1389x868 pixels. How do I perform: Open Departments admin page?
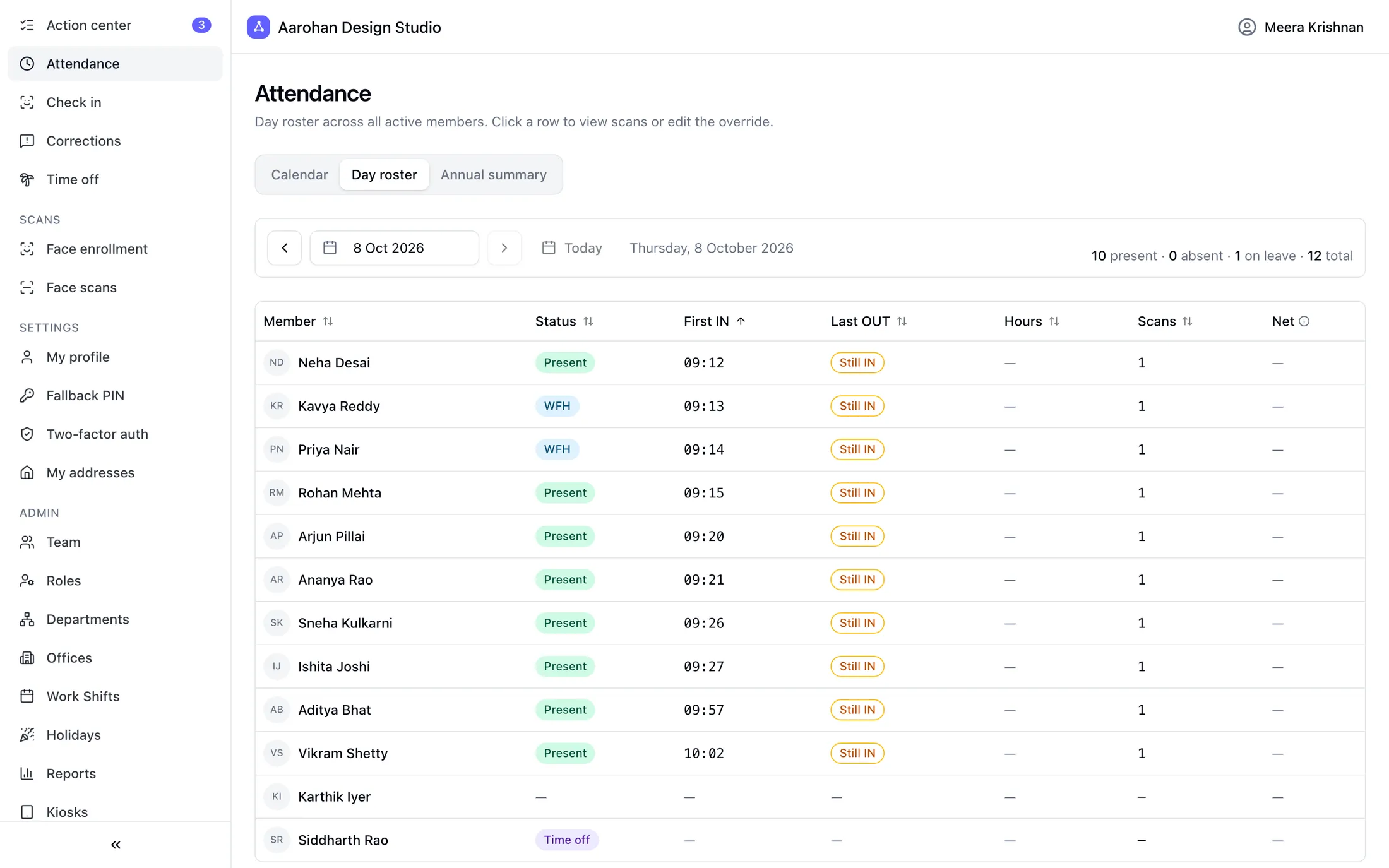pyautogui.click(x=115, y=619)
